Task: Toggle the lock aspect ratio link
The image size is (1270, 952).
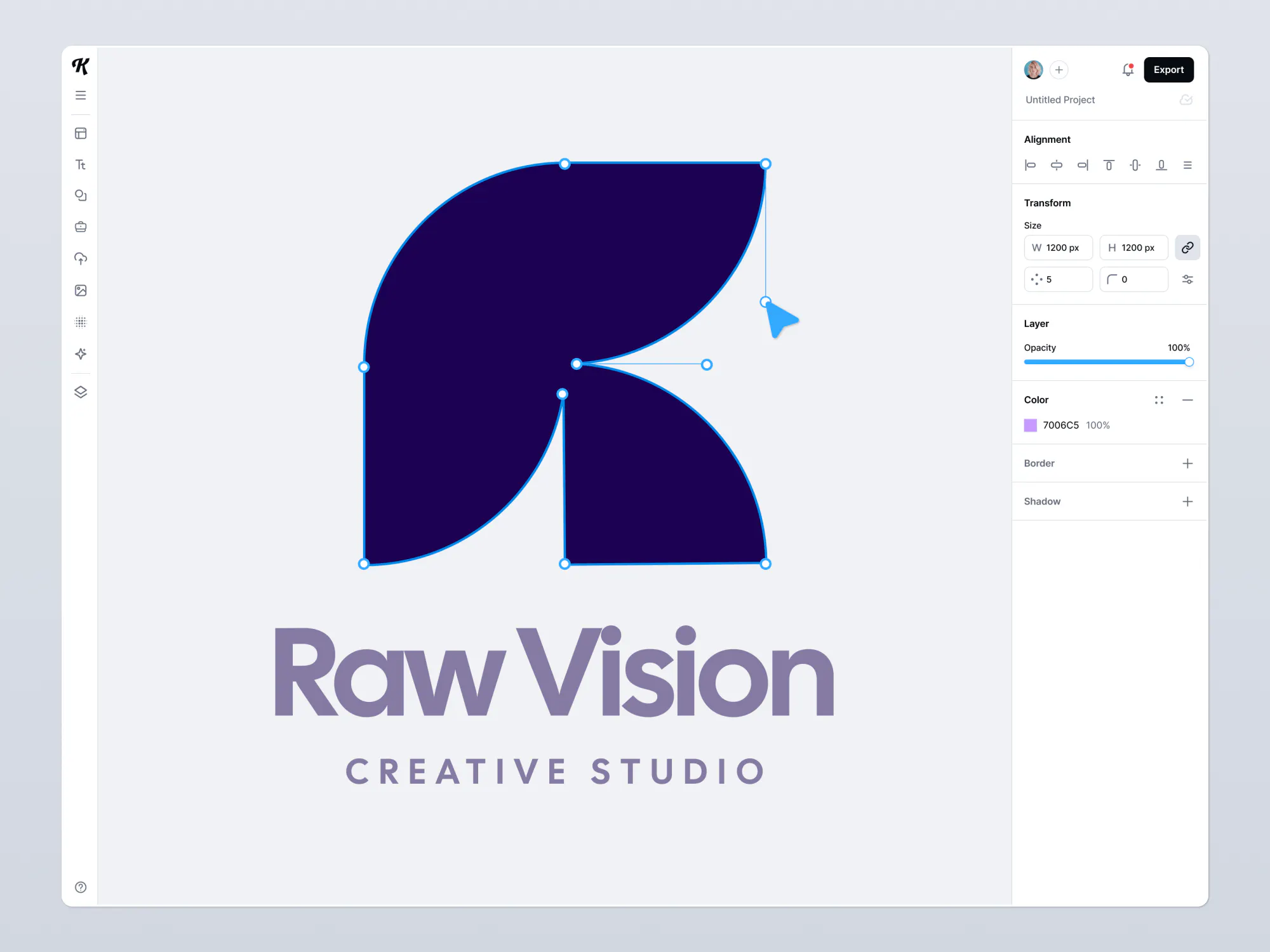Action: coord(1187,248)
